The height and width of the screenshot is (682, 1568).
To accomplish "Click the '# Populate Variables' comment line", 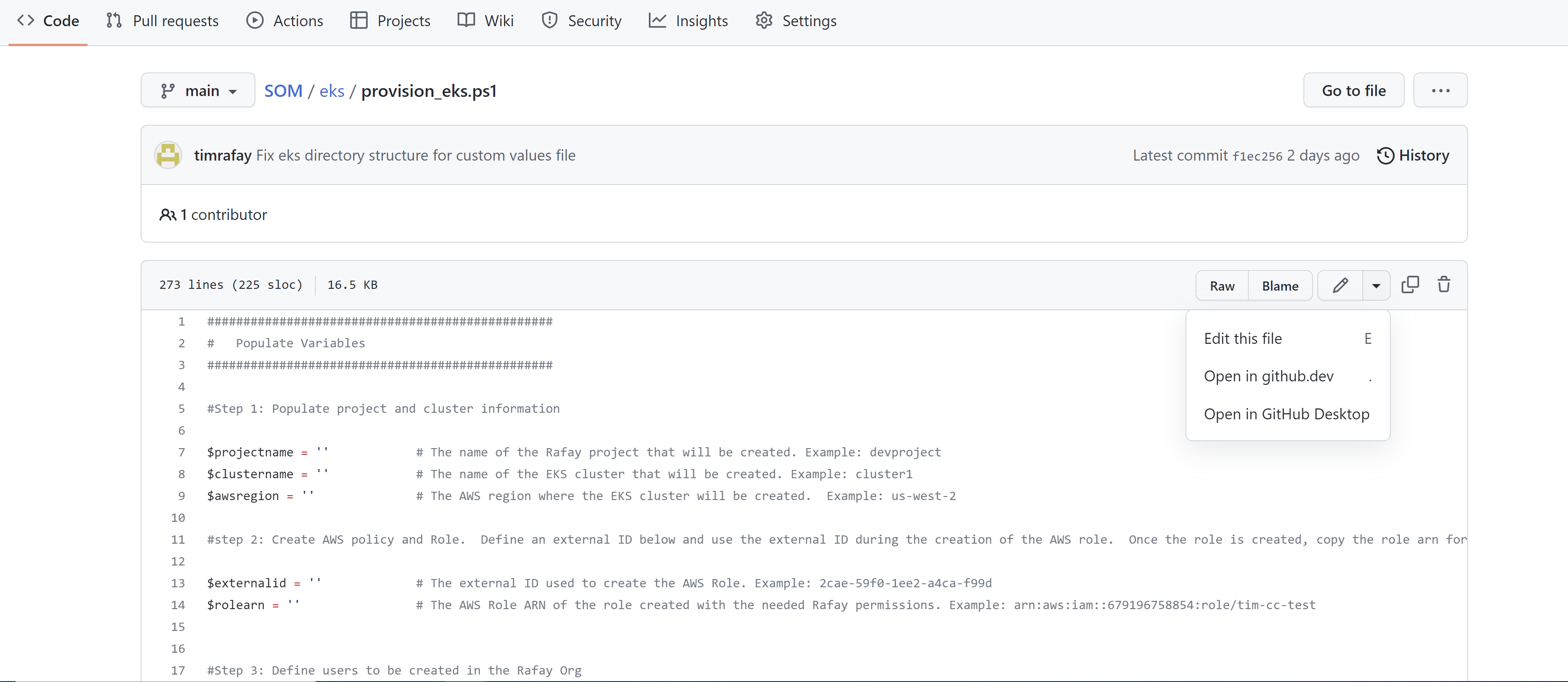I will [x=286, y=343].
